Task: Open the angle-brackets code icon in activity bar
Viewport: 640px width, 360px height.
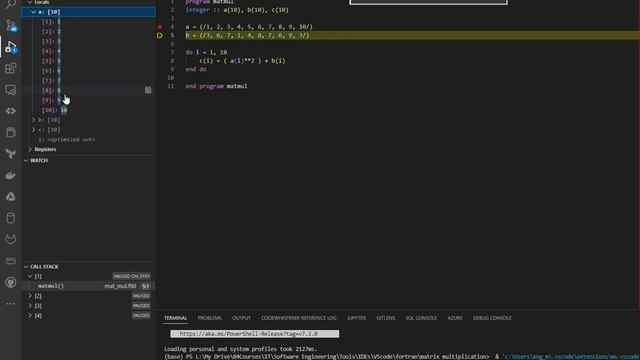Action: [x=11, y=111]
